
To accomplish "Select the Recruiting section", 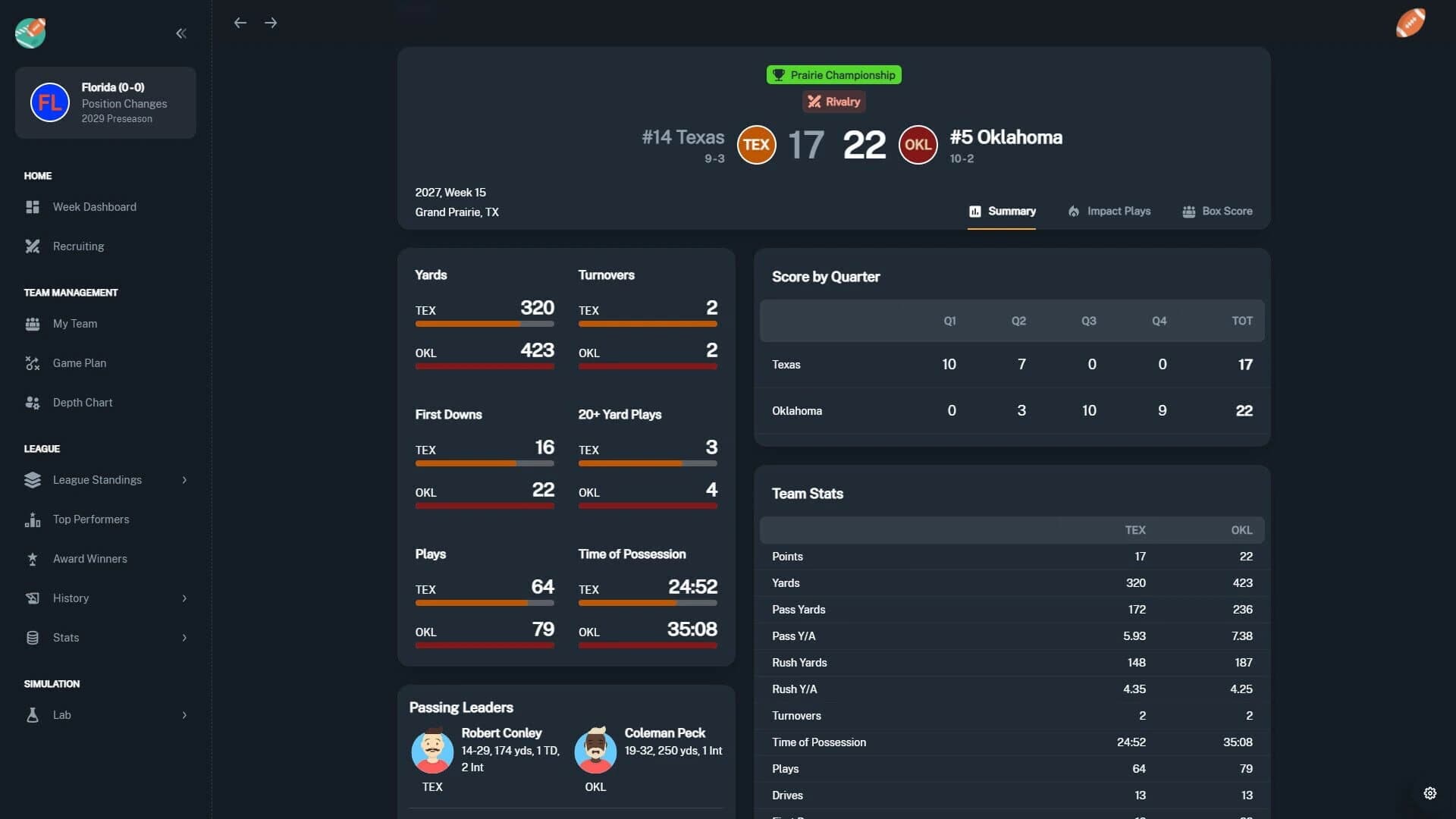I will pos(78,246).
